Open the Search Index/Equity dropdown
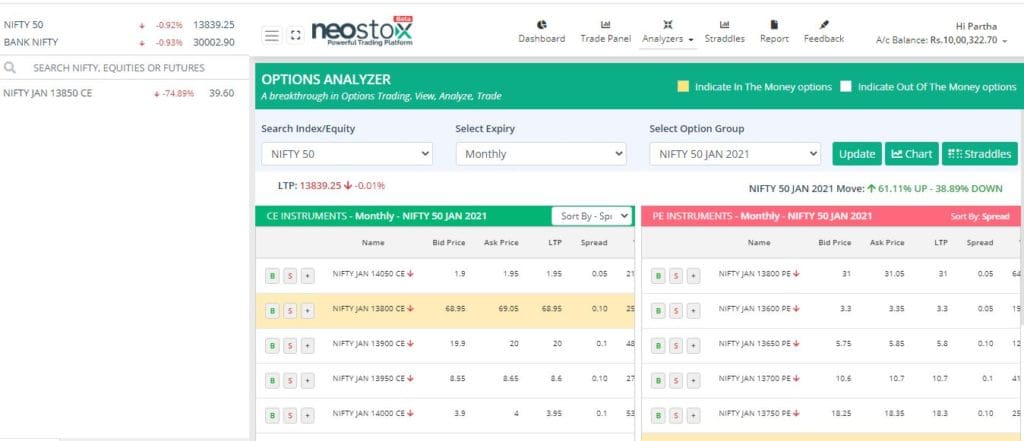Viewport: 1024px width, 441px height. pos(347,154)
